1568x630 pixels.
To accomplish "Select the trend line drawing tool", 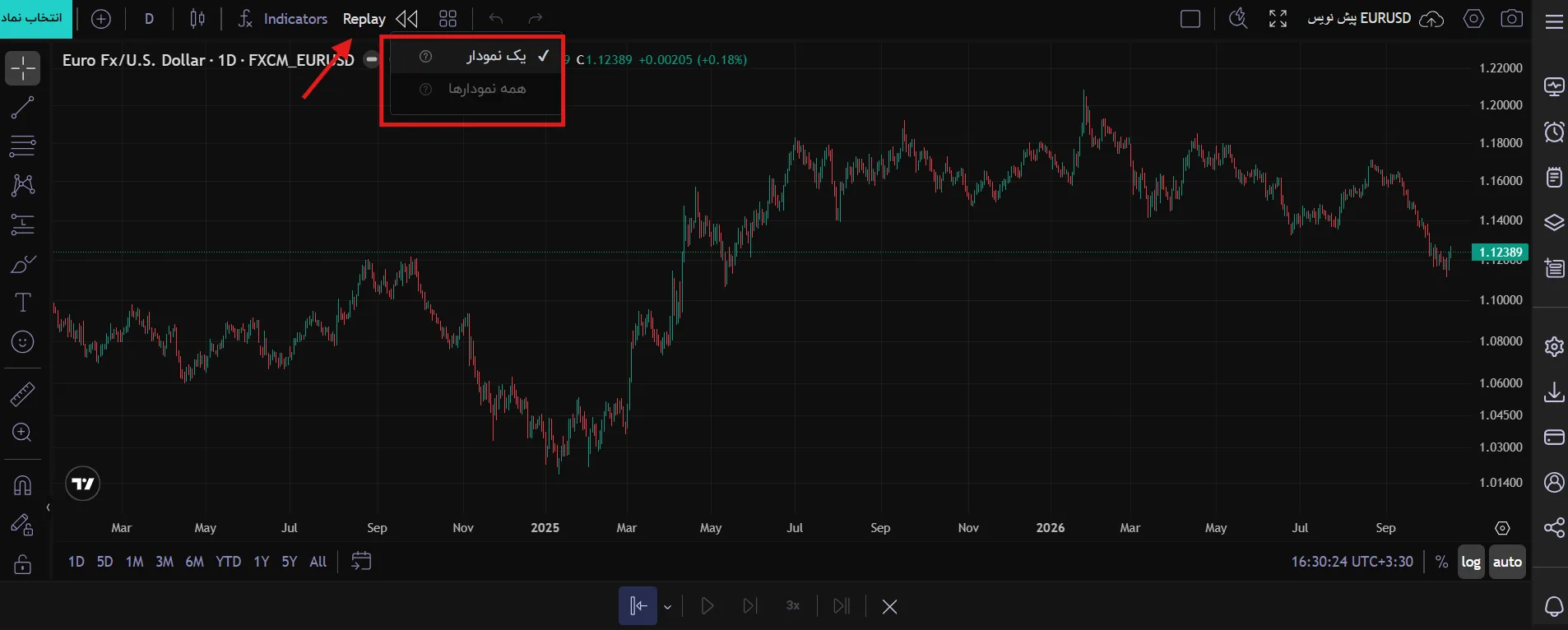I will click(23, 107).
